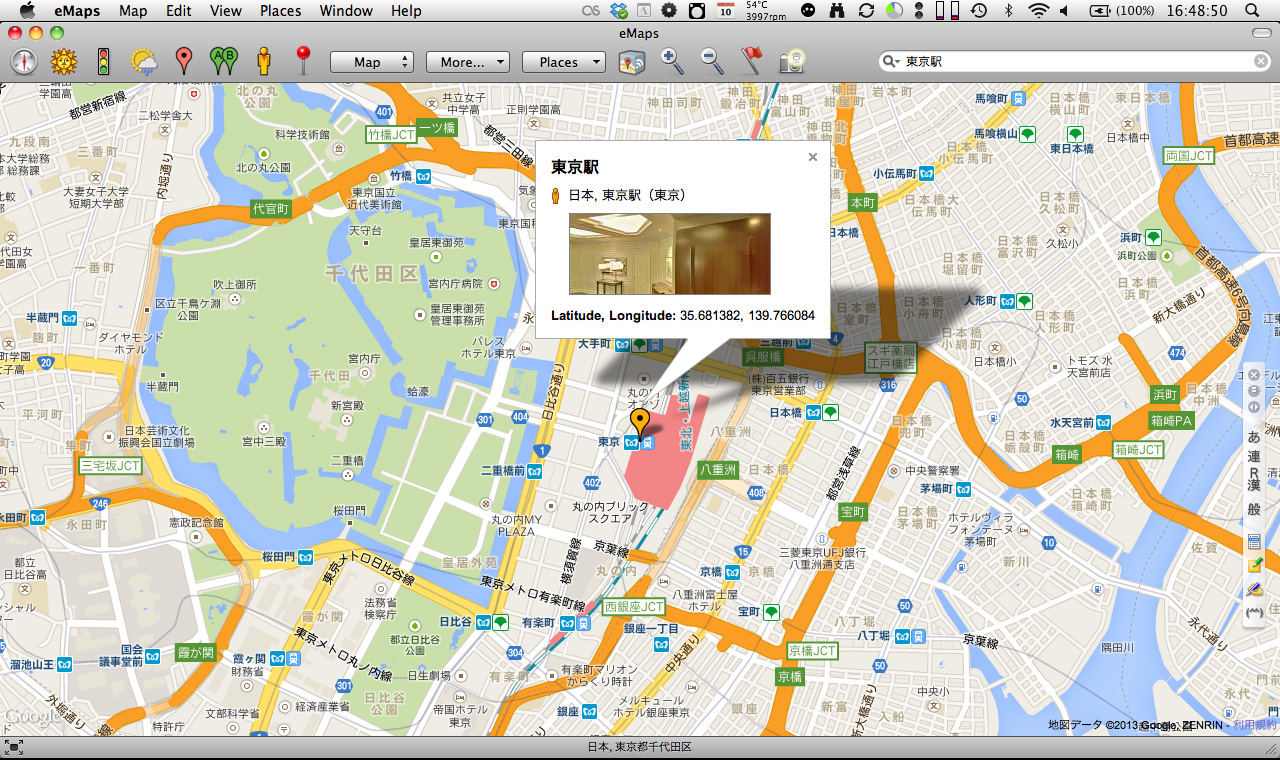Close the 東京駅 info popup
The width and height of the screenshot is (1280, 760).
click(813, 157)
